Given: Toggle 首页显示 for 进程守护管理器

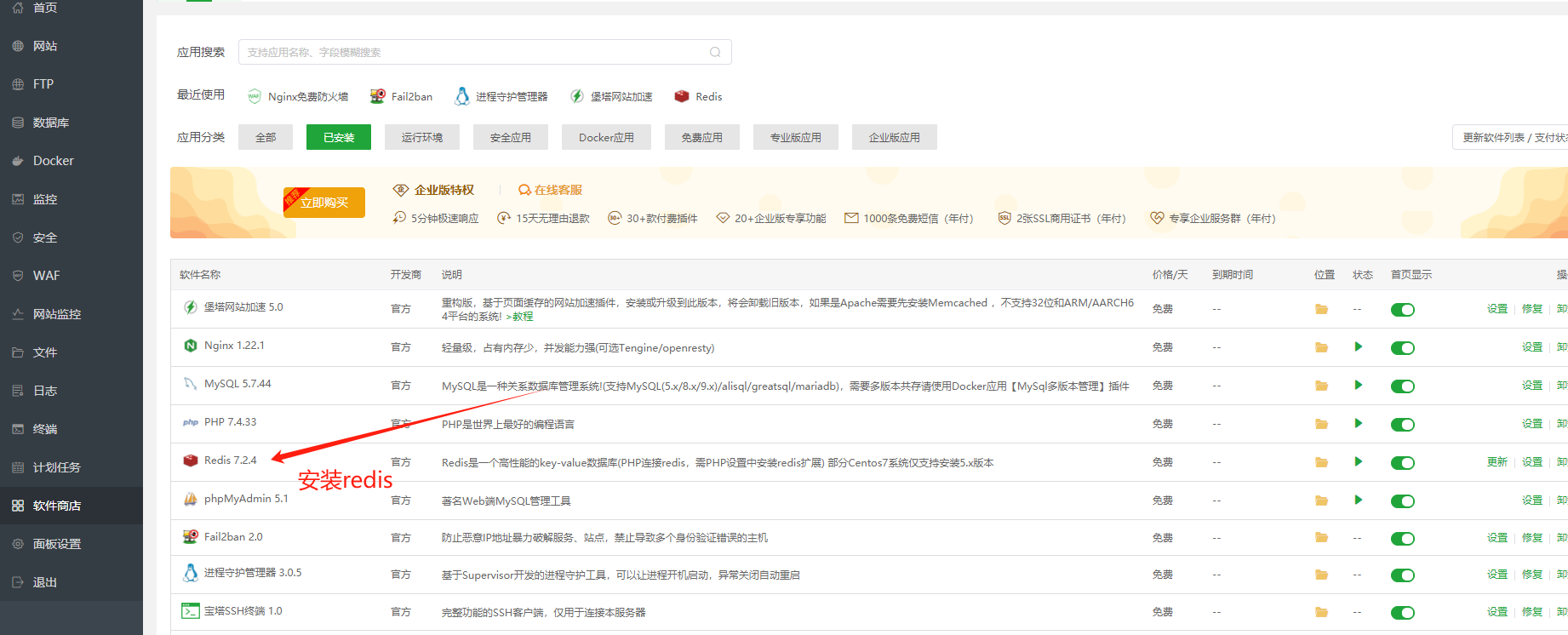Looking at the screenshot, I should pyautogui.click(x=1403, y=575).
